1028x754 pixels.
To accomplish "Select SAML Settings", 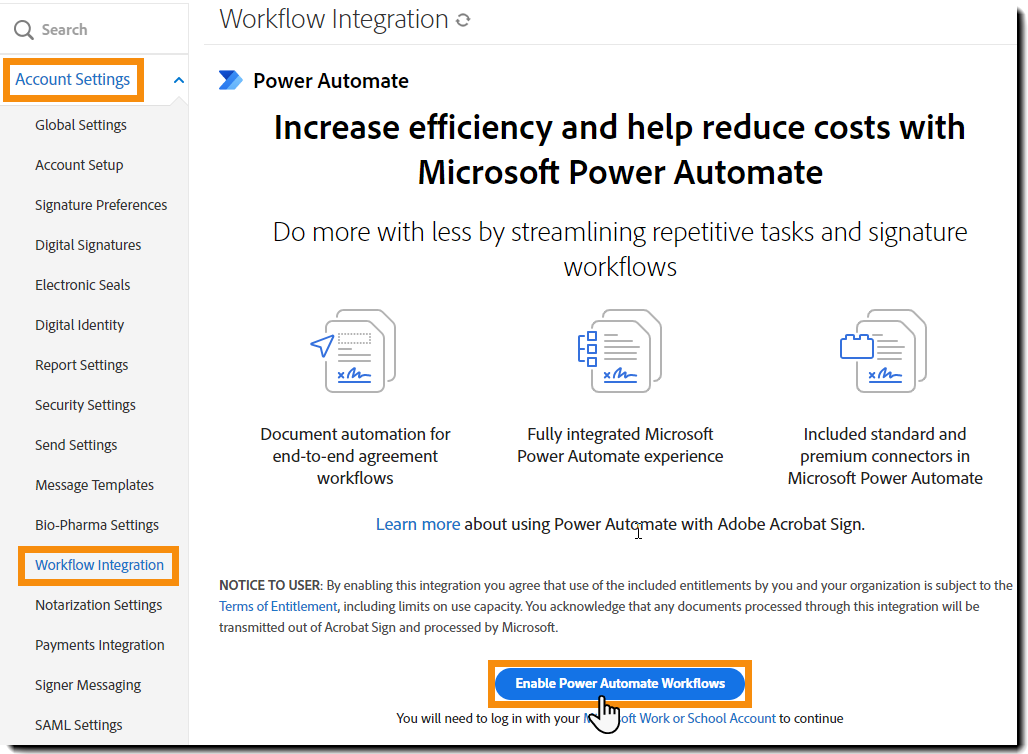I will coord(79,724).
